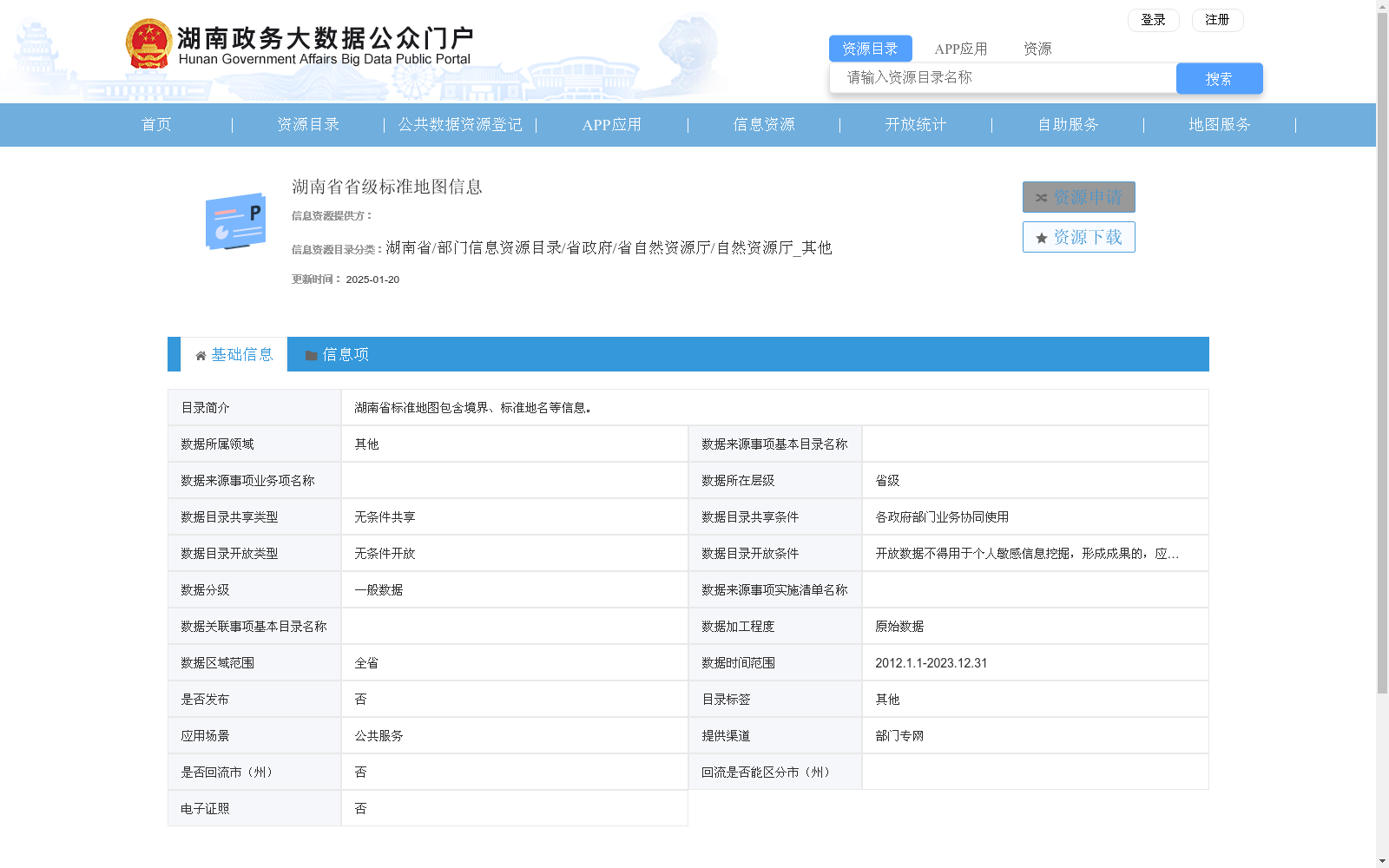Click the title 湖南省省级标准地图信息
Image resolution: width=1389 pixels, height=868 pixels.
click(x=387, y=187)
